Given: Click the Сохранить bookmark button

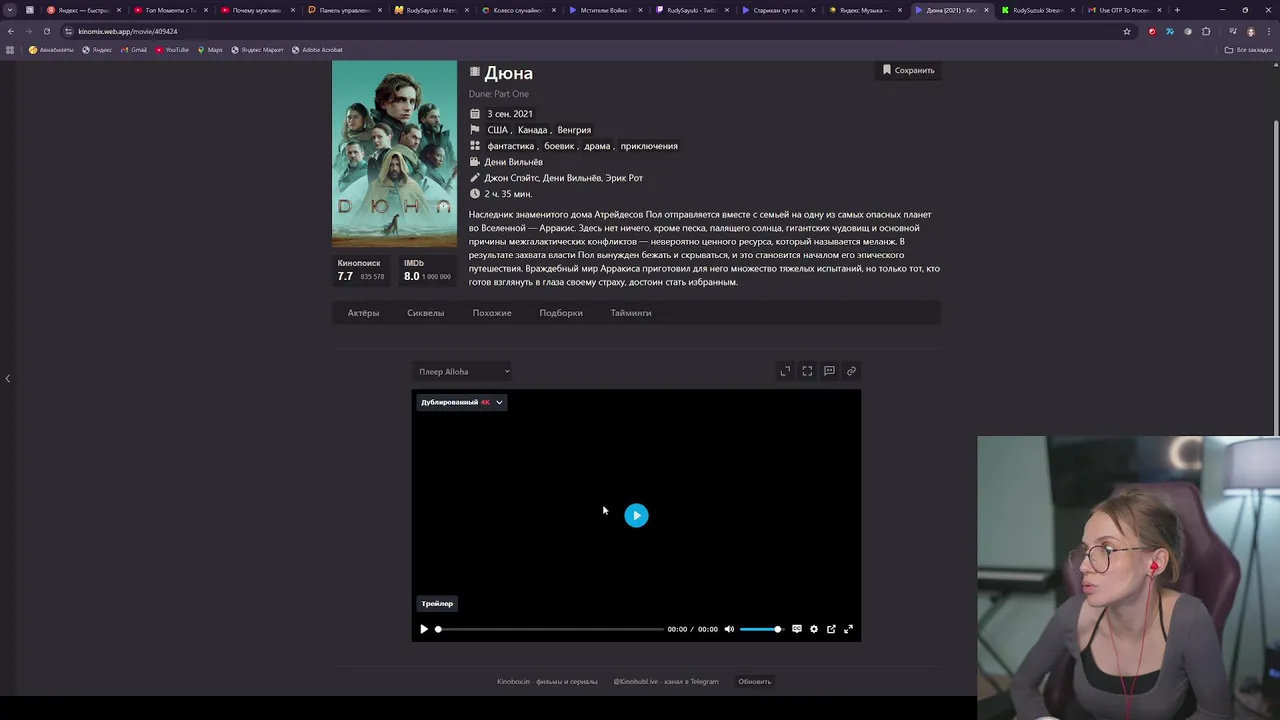Looking at the screenshot, I should pos(908,70).
